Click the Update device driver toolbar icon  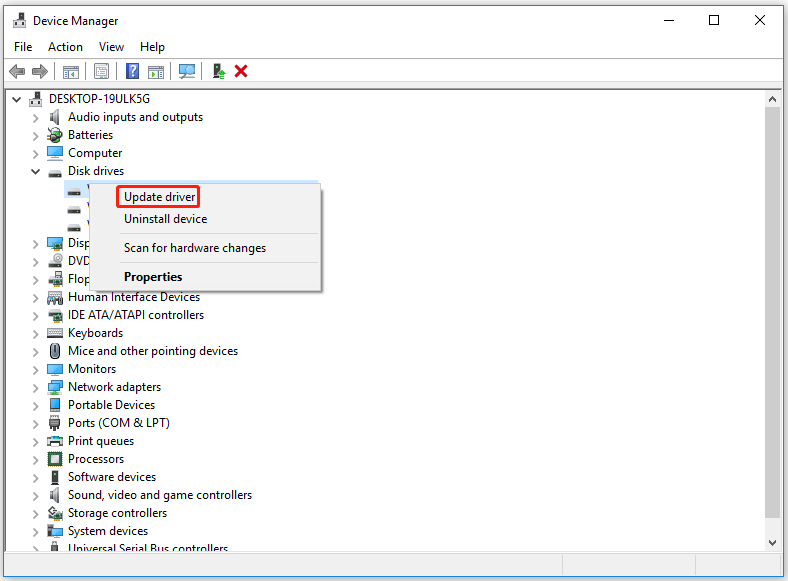pos(219,71)
